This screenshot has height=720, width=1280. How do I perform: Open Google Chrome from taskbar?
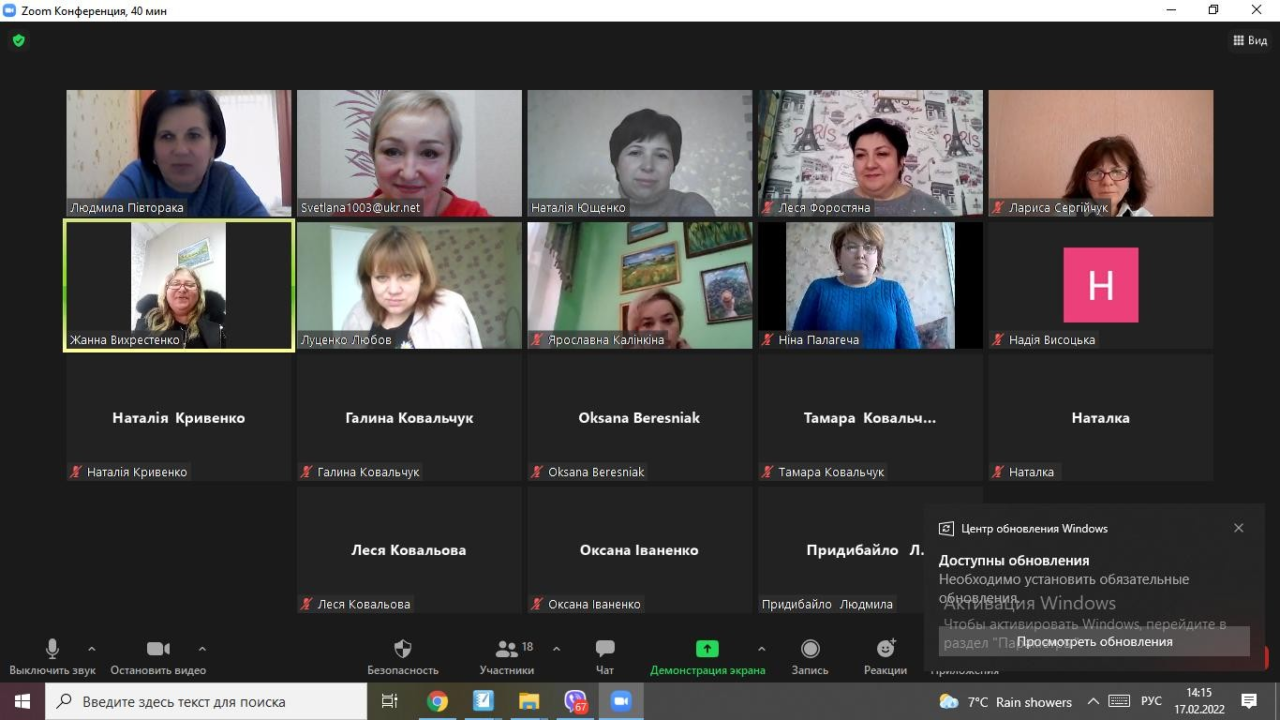[x=437, y=701]
